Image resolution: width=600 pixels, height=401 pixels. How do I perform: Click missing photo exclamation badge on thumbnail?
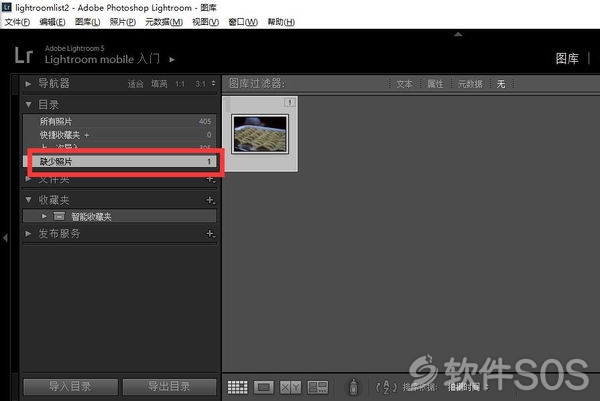(x=290, y=102)
